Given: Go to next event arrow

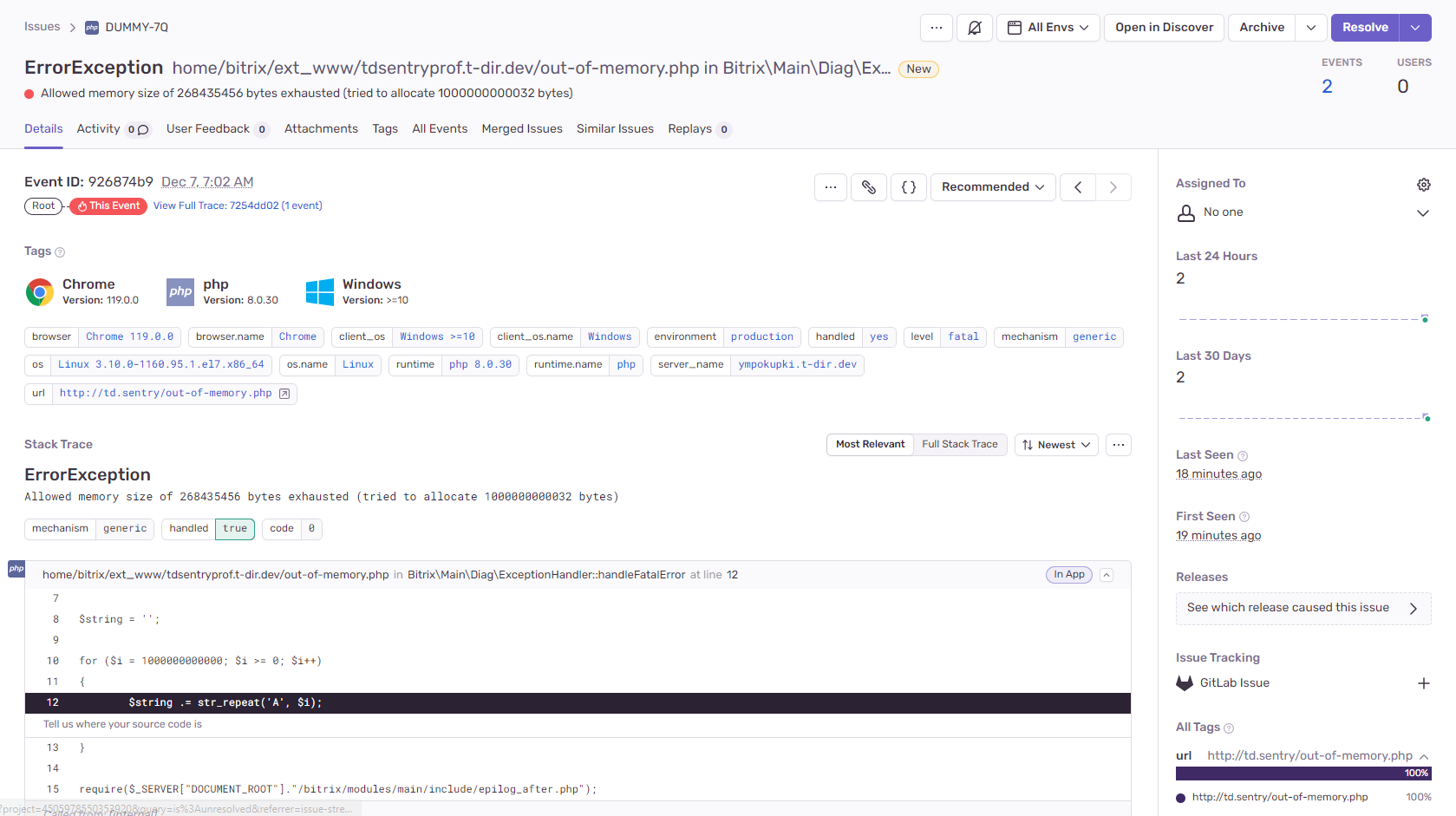Looking at the screenshot, I should click(x=1113, y=187).
